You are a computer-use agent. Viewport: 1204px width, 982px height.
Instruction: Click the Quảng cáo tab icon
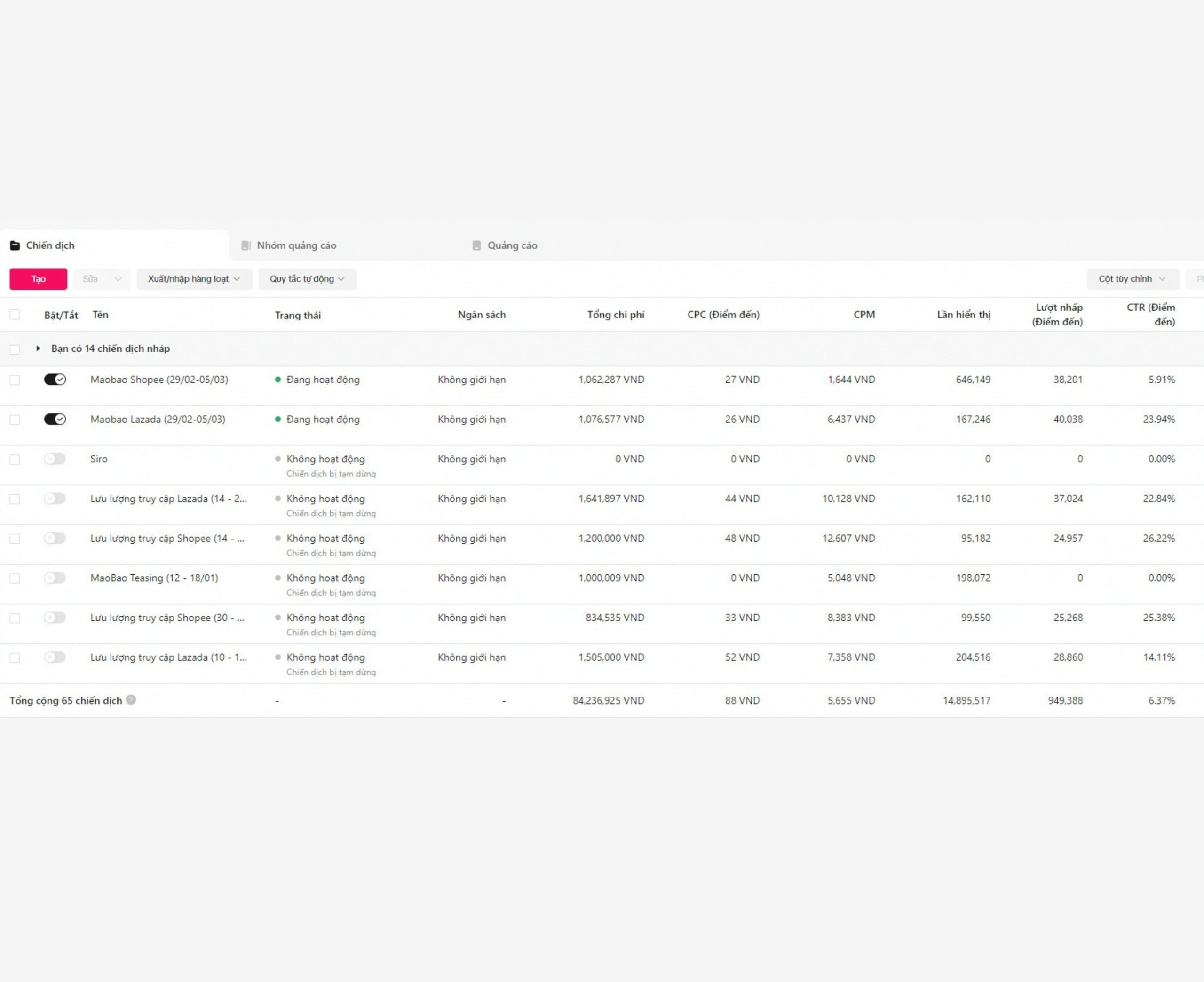pyautogui.click(x=476, y=245)
